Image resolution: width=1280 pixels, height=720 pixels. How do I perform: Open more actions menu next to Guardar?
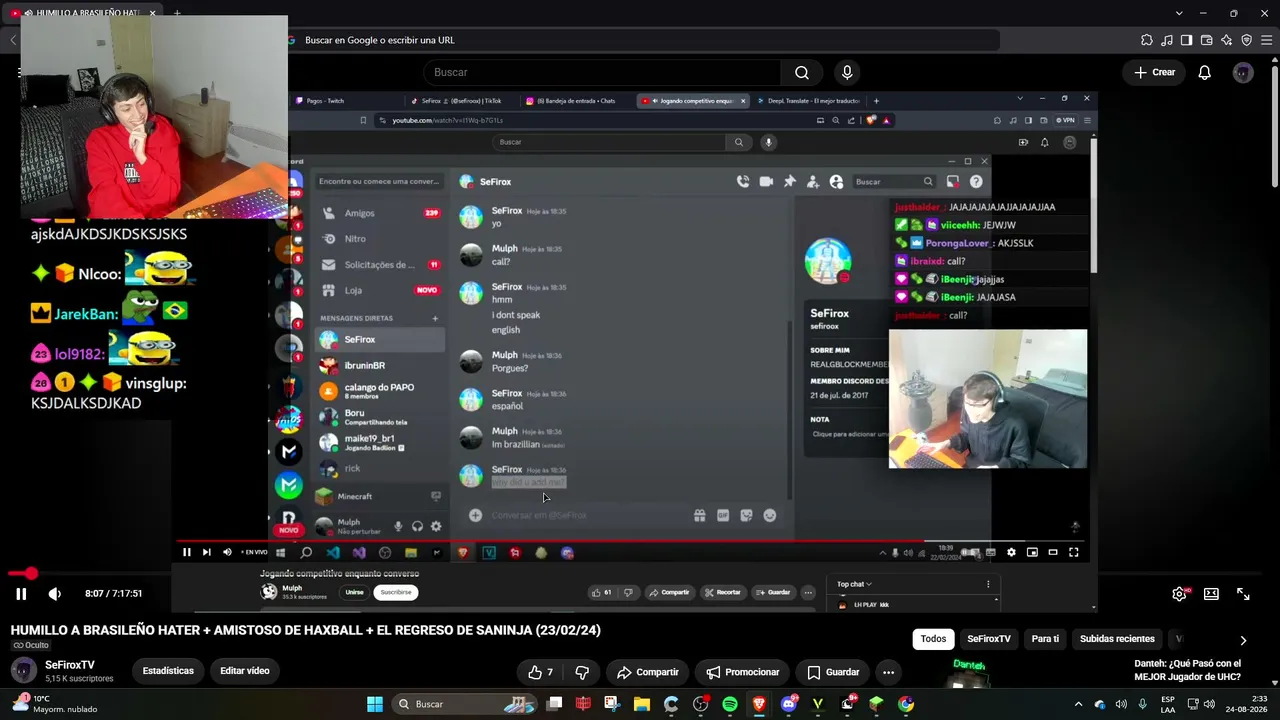(x=888, y=672)
